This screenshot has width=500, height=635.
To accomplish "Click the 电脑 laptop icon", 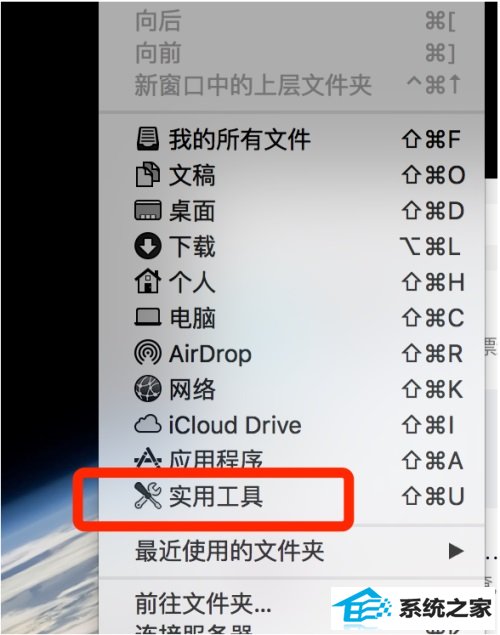I will click(x=147, y=318).
